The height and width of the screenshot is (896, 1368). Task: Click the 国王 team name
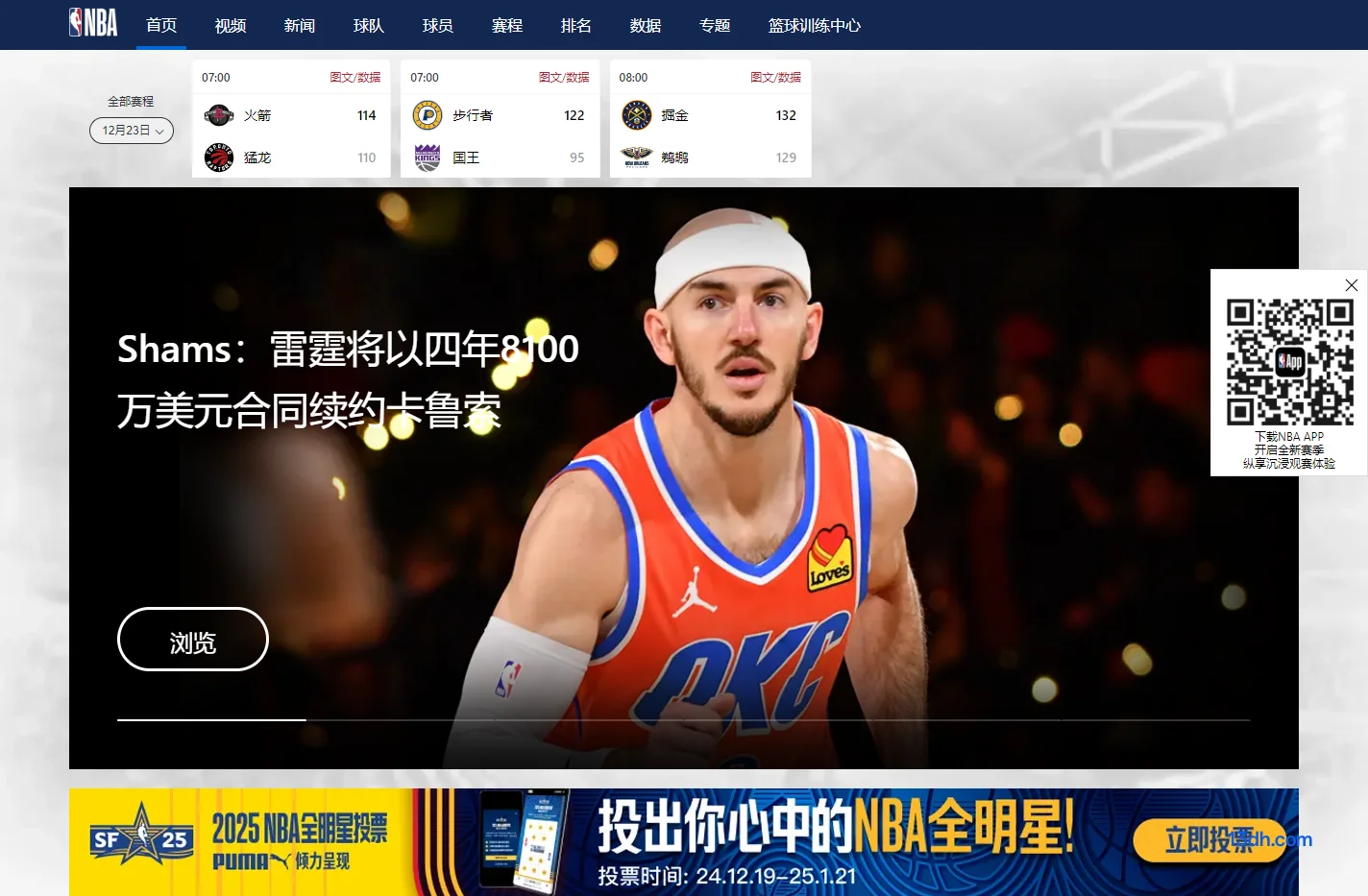466,157
